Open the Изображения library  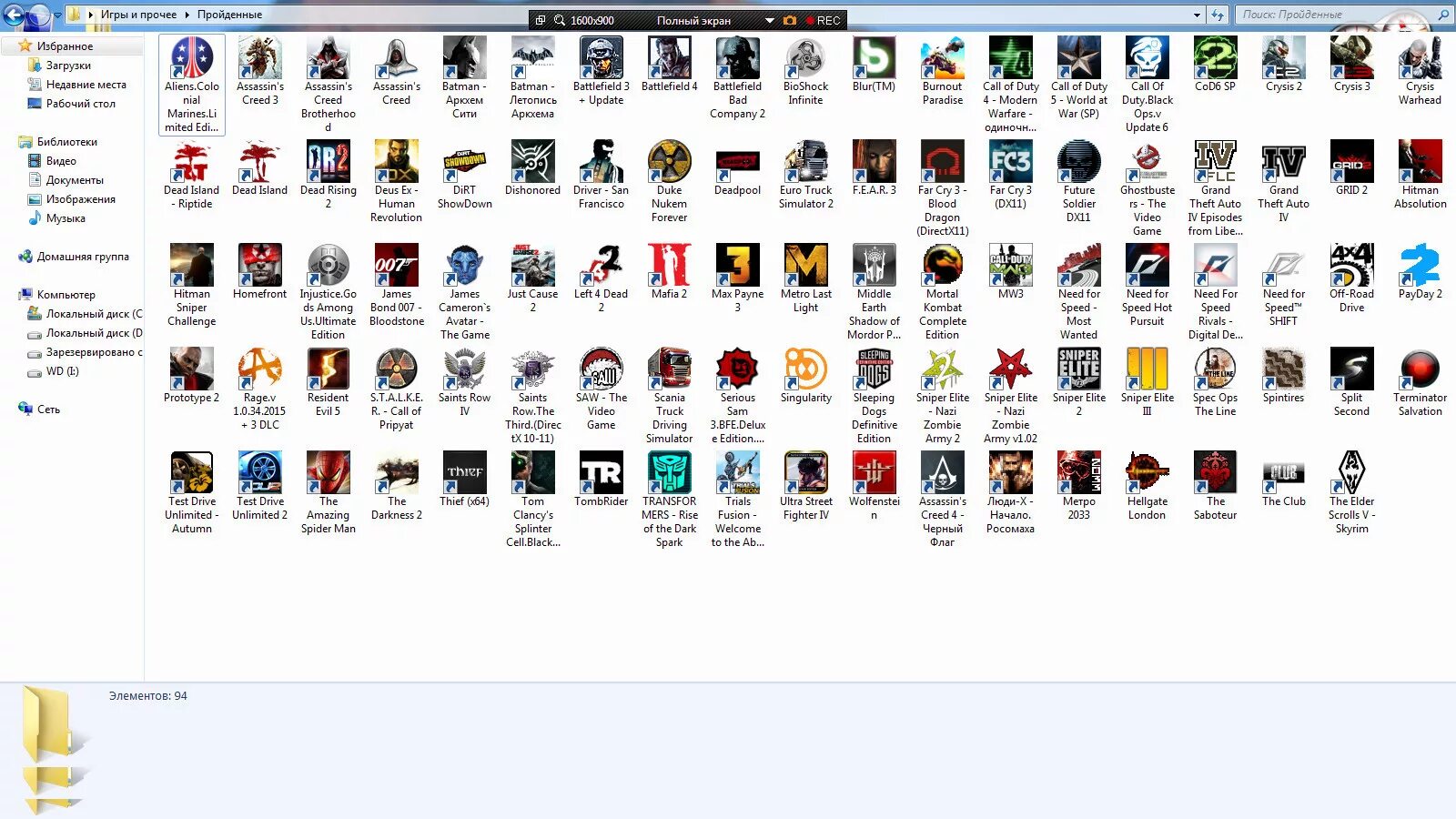pyautogui.click(x=80, y=199)
